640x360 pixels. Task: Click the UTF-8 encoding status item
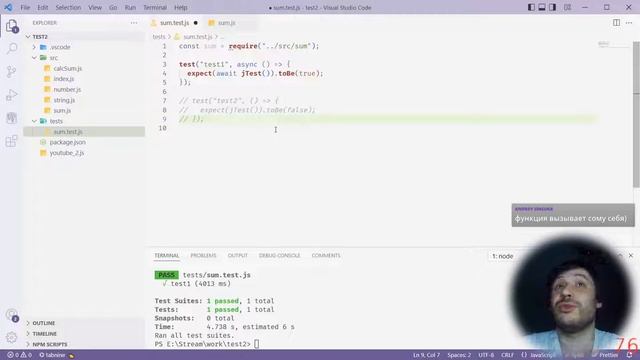[x=486, y=355]
